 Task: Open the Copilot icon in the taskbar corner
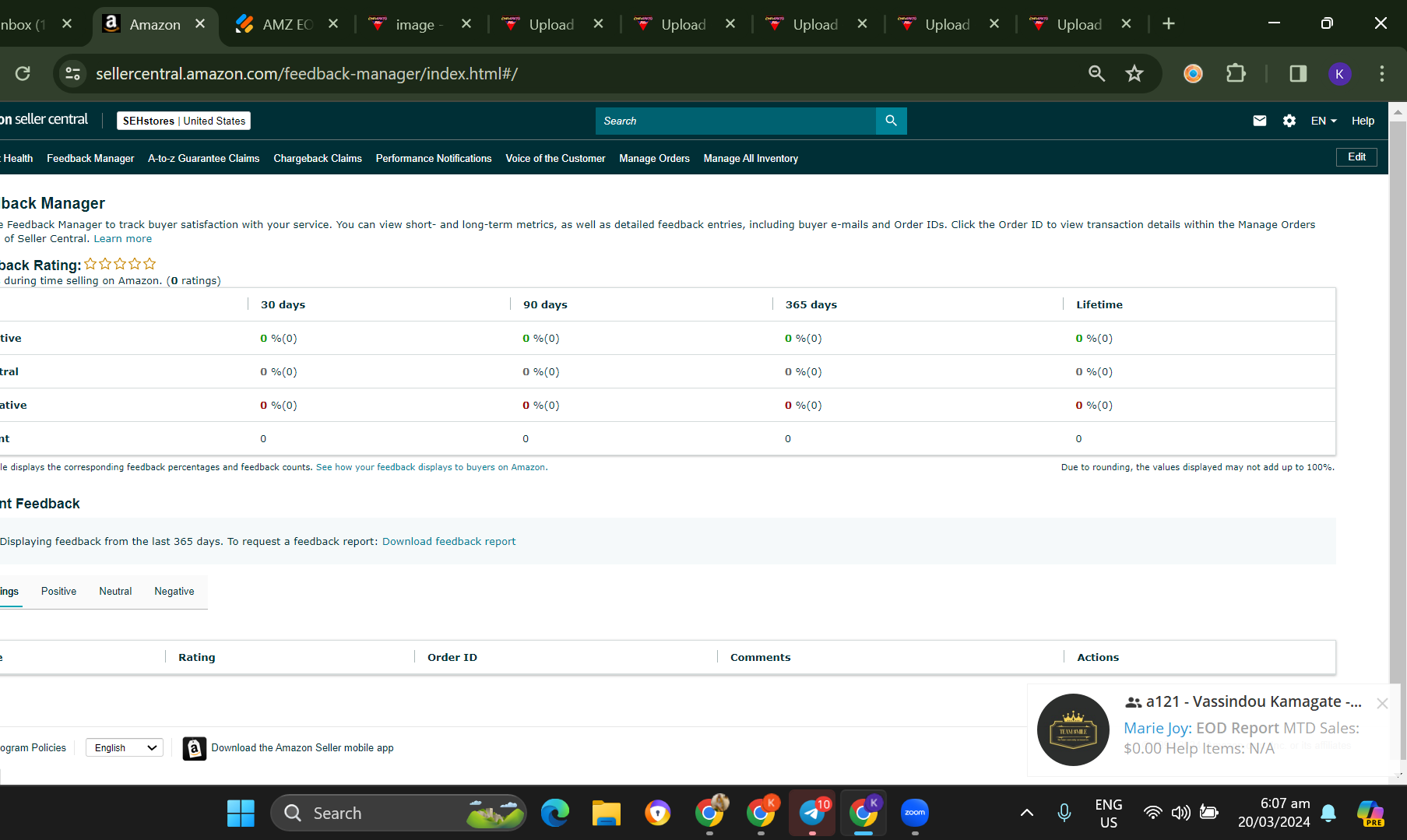pyautogui.click(x=1370, y=813)
